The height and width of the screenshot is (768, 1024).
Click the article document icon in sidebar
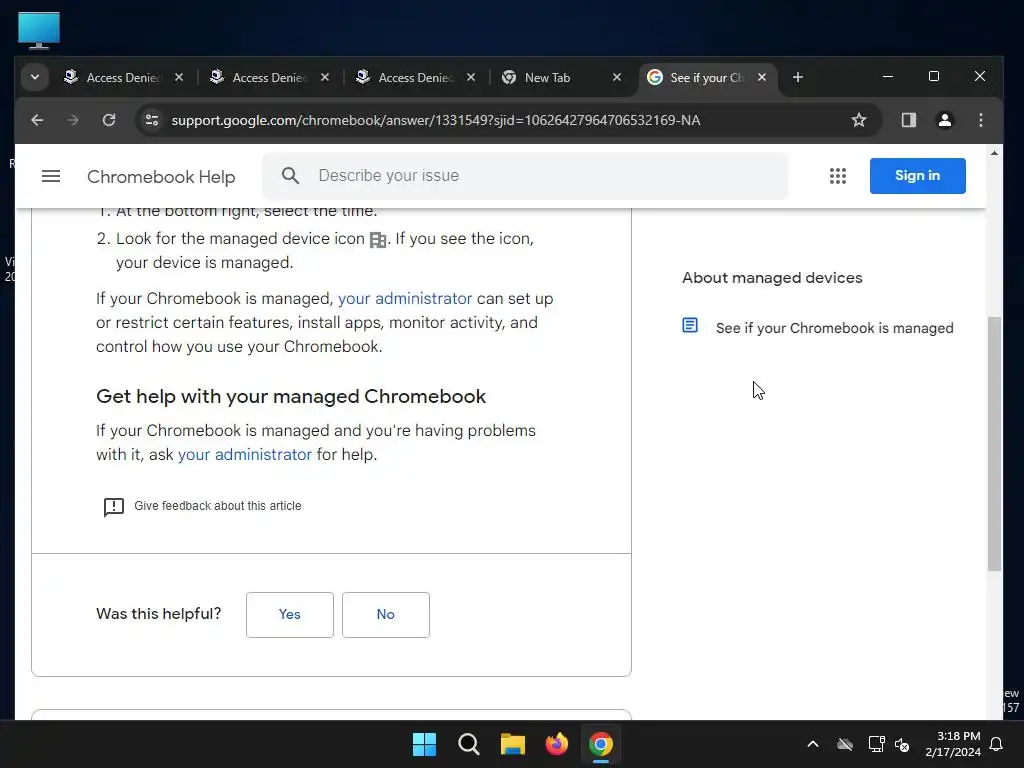[690, 325]
